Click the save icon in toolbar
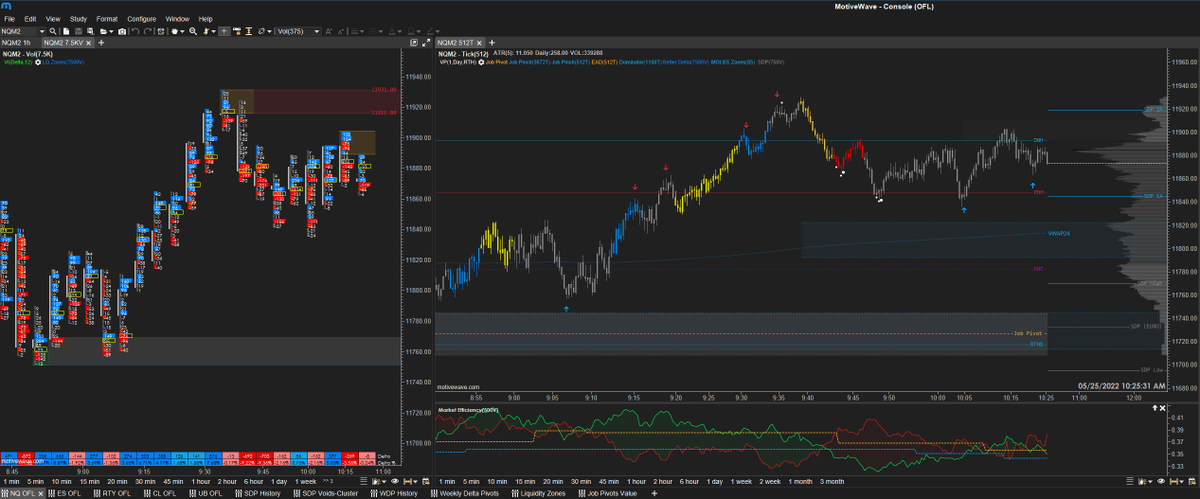 78,31
